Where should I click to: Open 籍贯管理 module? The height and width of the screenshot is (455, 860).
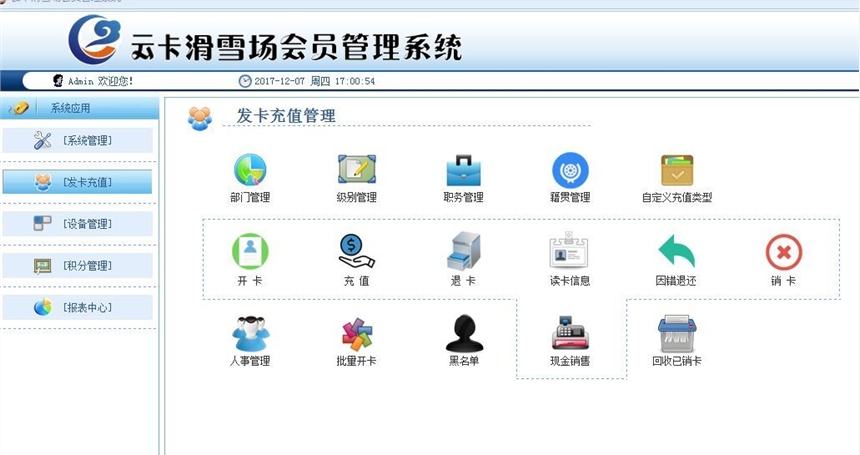click(570, 170)
